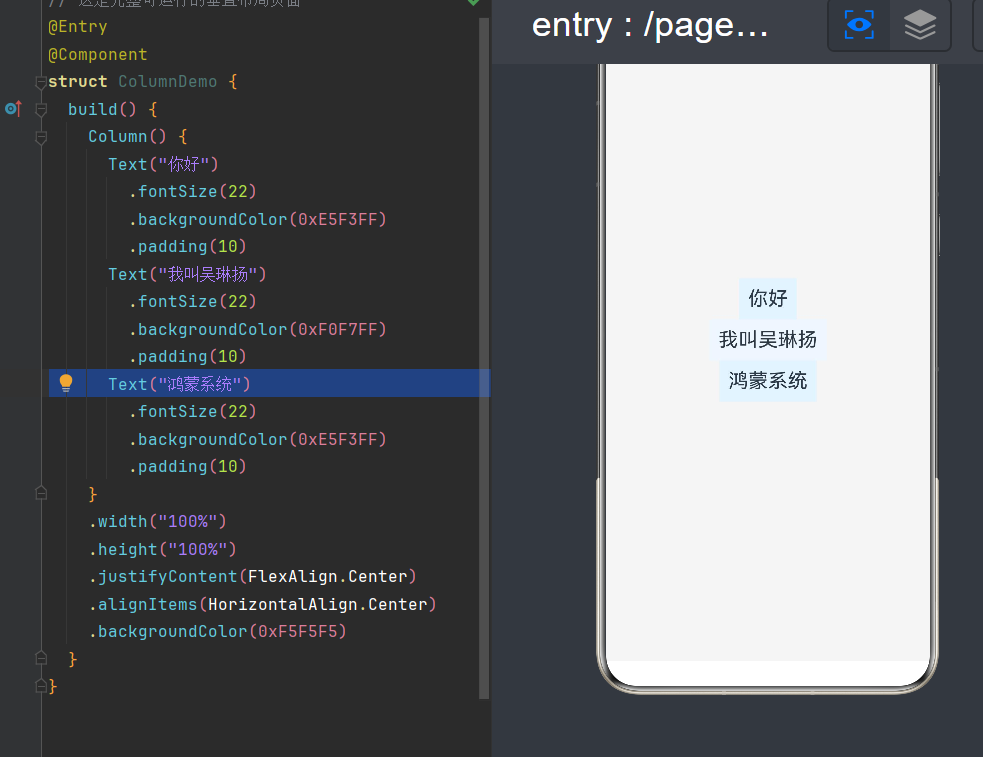Collapse the build() fold marker
The width and height of the screenshot is (983, 757).
click(x=41, y=109)
